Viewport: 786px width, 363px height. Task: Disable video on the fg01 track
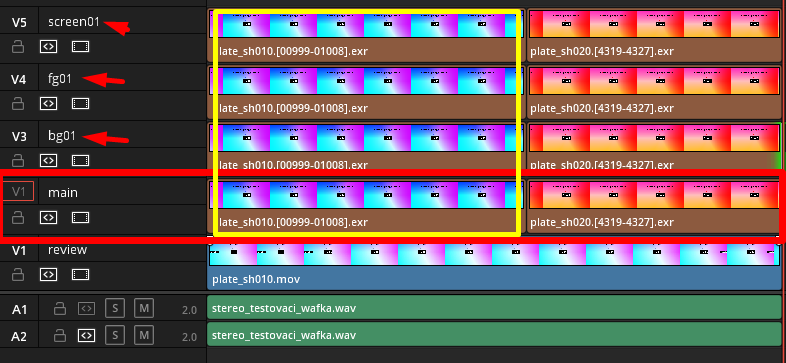80,104
